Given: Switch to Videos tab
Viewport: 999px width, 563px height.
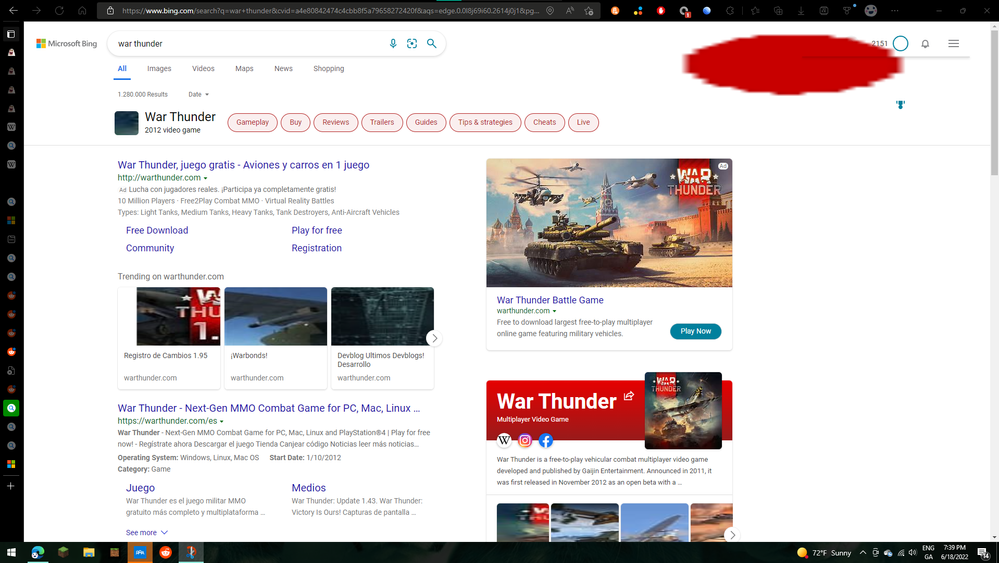Looking at the screenshot, I should [203, 69].
